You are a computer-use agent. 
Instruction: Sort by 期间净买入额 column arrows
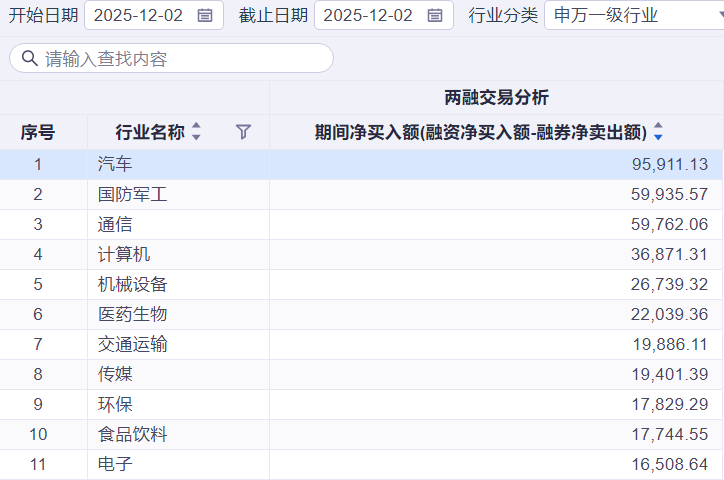coord(658,132)
